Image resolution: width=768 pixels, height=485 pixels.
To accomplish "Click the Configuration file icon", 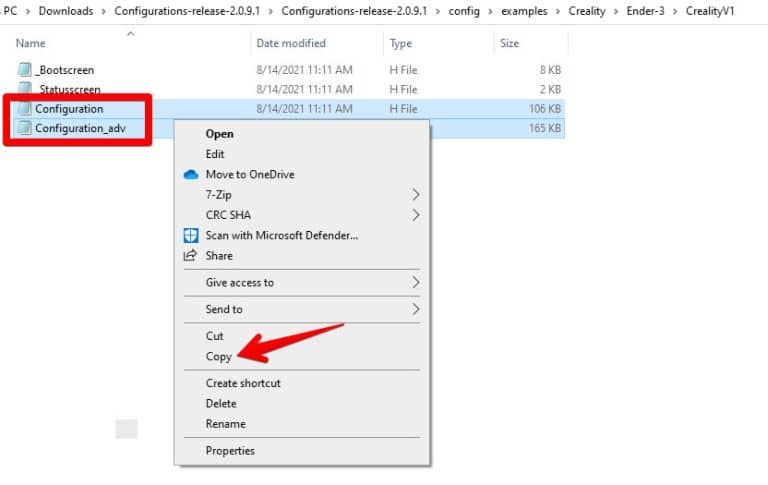I will tap(25, 109).
